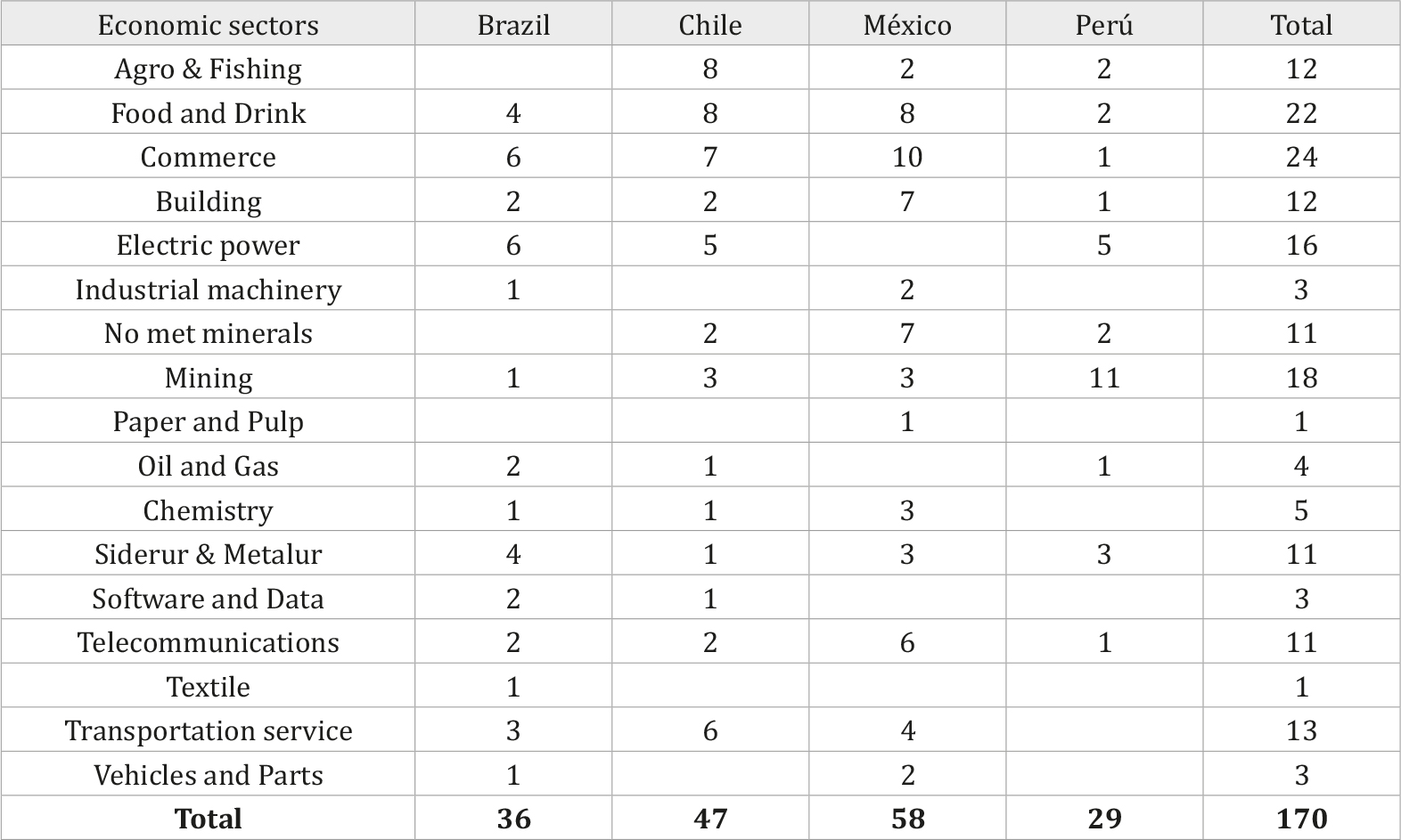
Task: Click the Industrial machinery row label
Action: click(208, 290)
